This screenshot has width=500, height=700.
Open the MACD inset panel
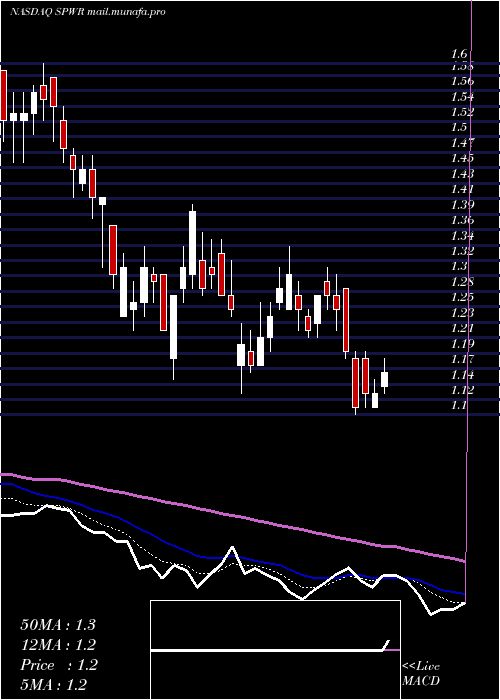point(275,650)
